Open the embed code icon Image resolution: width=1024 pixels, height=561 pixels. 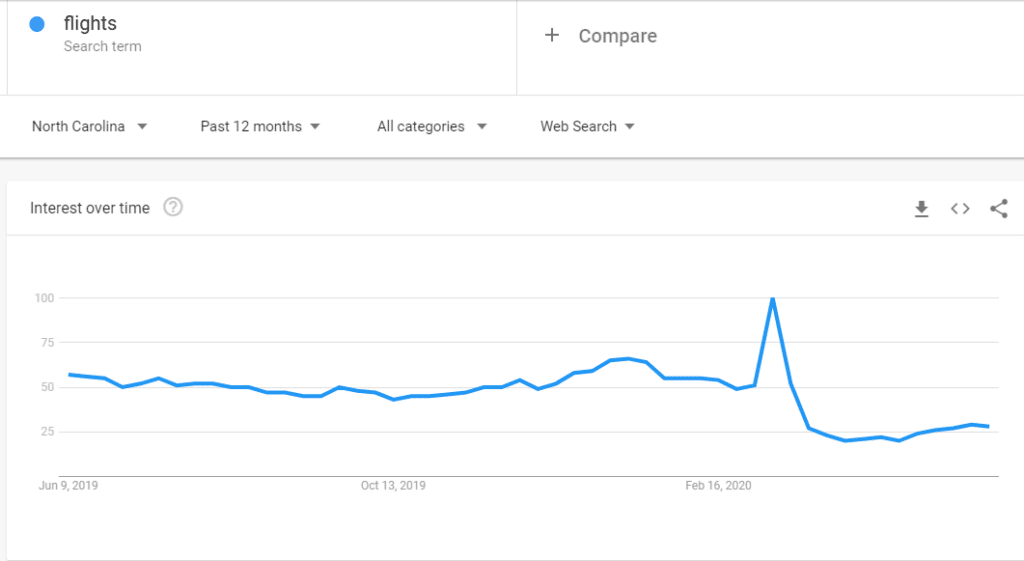(x=960, y=208)
